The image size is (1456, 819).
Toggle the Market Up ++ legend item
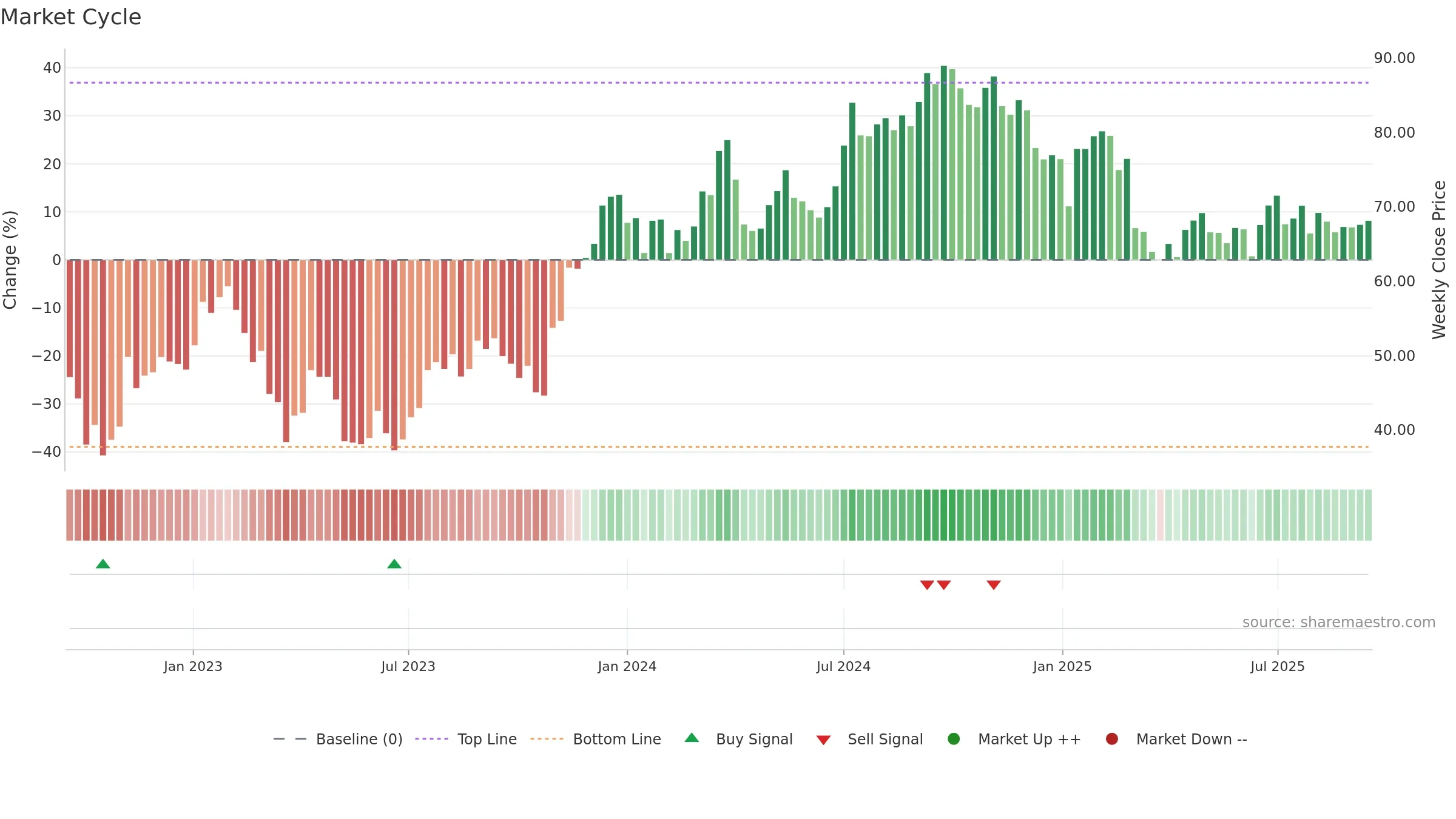tap(1014, 739)
